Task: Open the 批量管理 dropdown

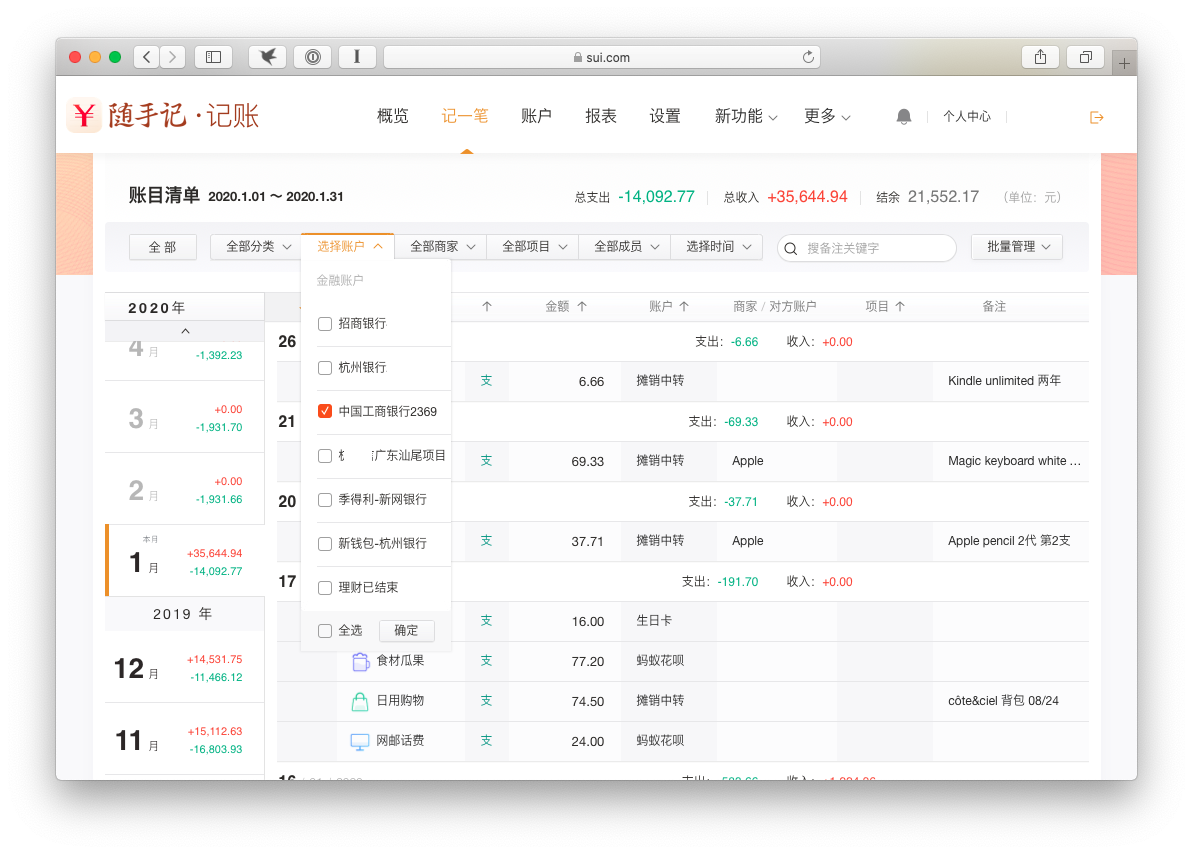Action: pos(1016,247)
